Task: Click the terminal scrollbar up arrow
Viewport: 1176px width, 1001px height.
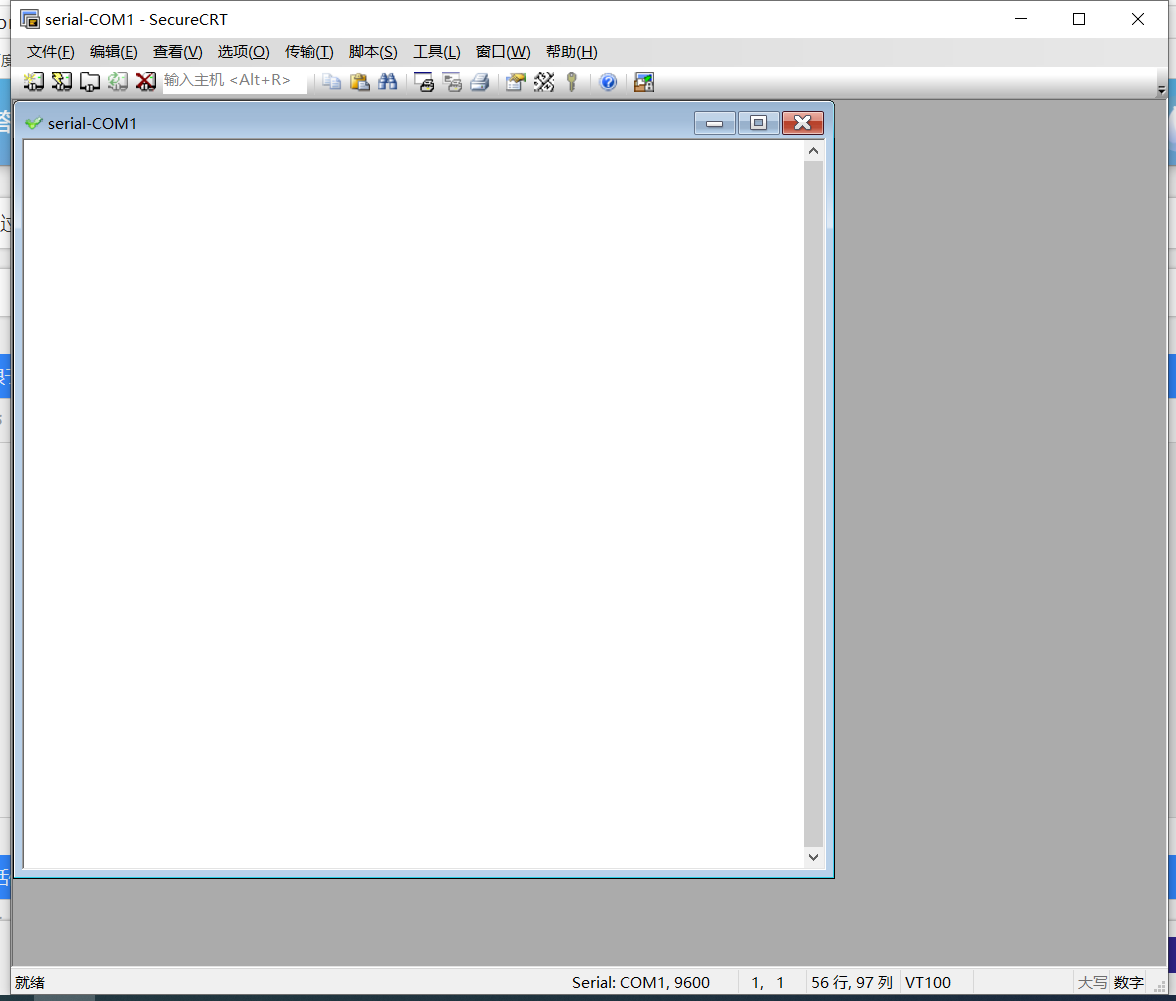Action: pos(813,151)
